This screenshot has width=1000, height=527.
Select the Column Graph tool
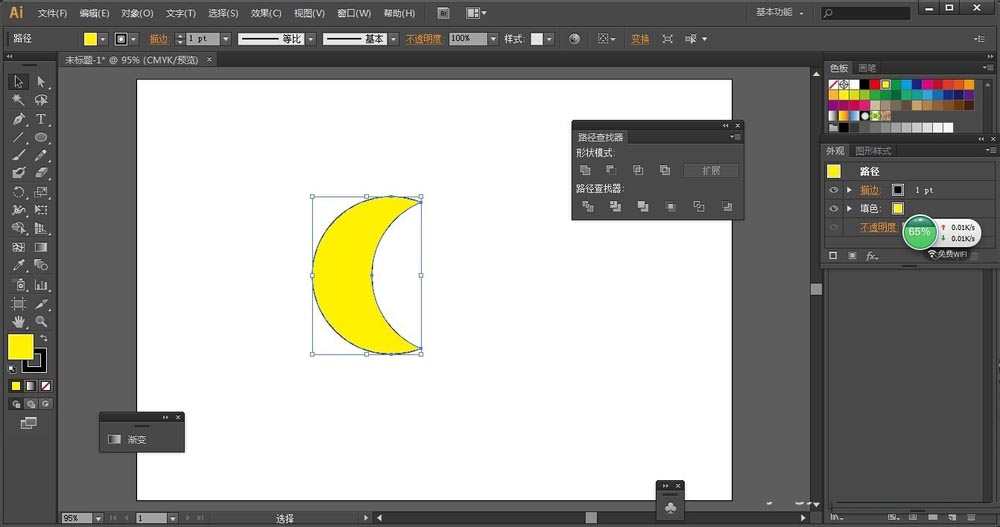click(x=41, y=285)
